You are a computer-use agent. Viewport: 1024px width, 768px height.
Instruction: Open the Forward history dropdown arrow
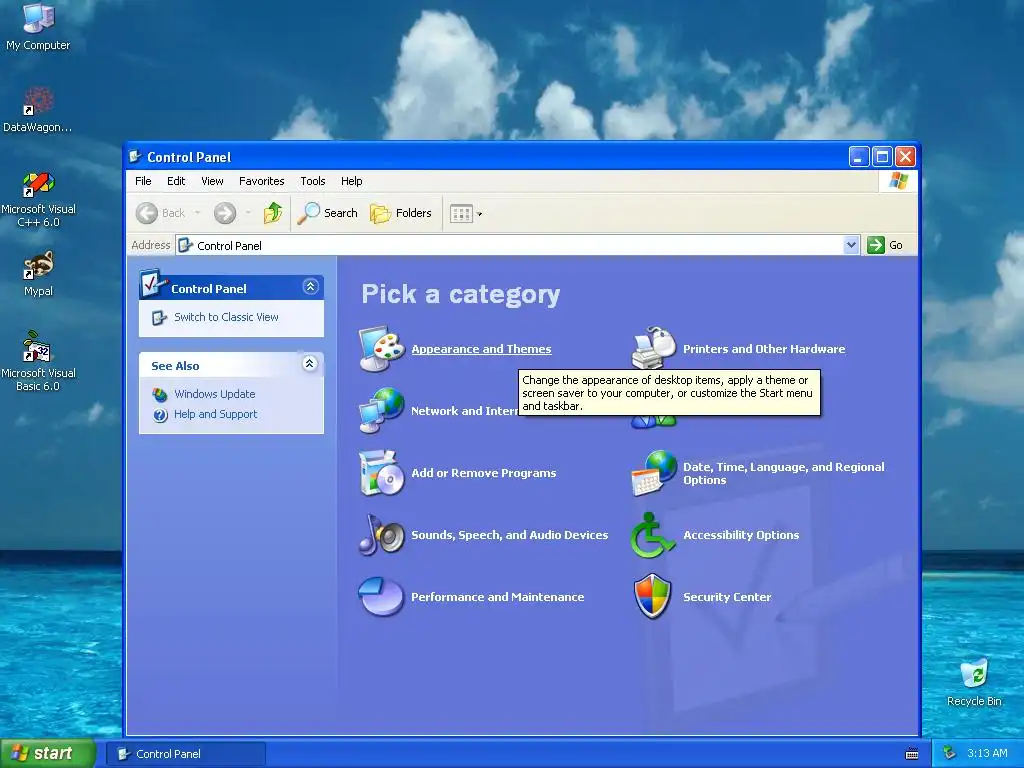[x=248, y=213]
